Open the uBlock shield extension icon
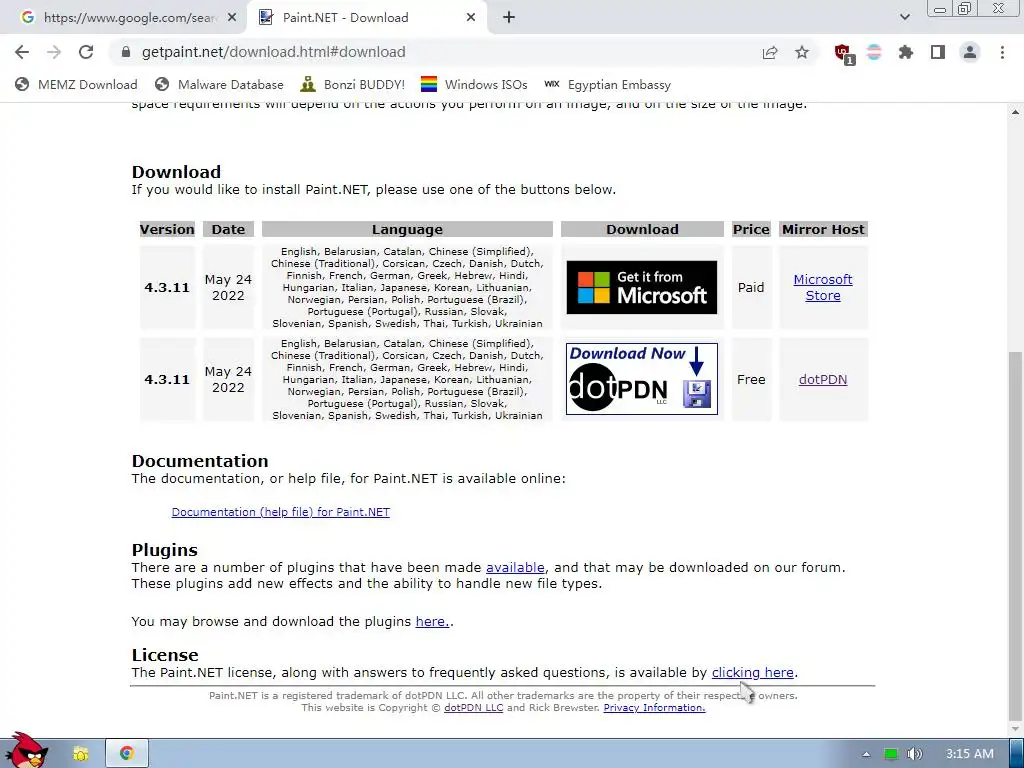1024x768 pixels. [x=843, y=53]
